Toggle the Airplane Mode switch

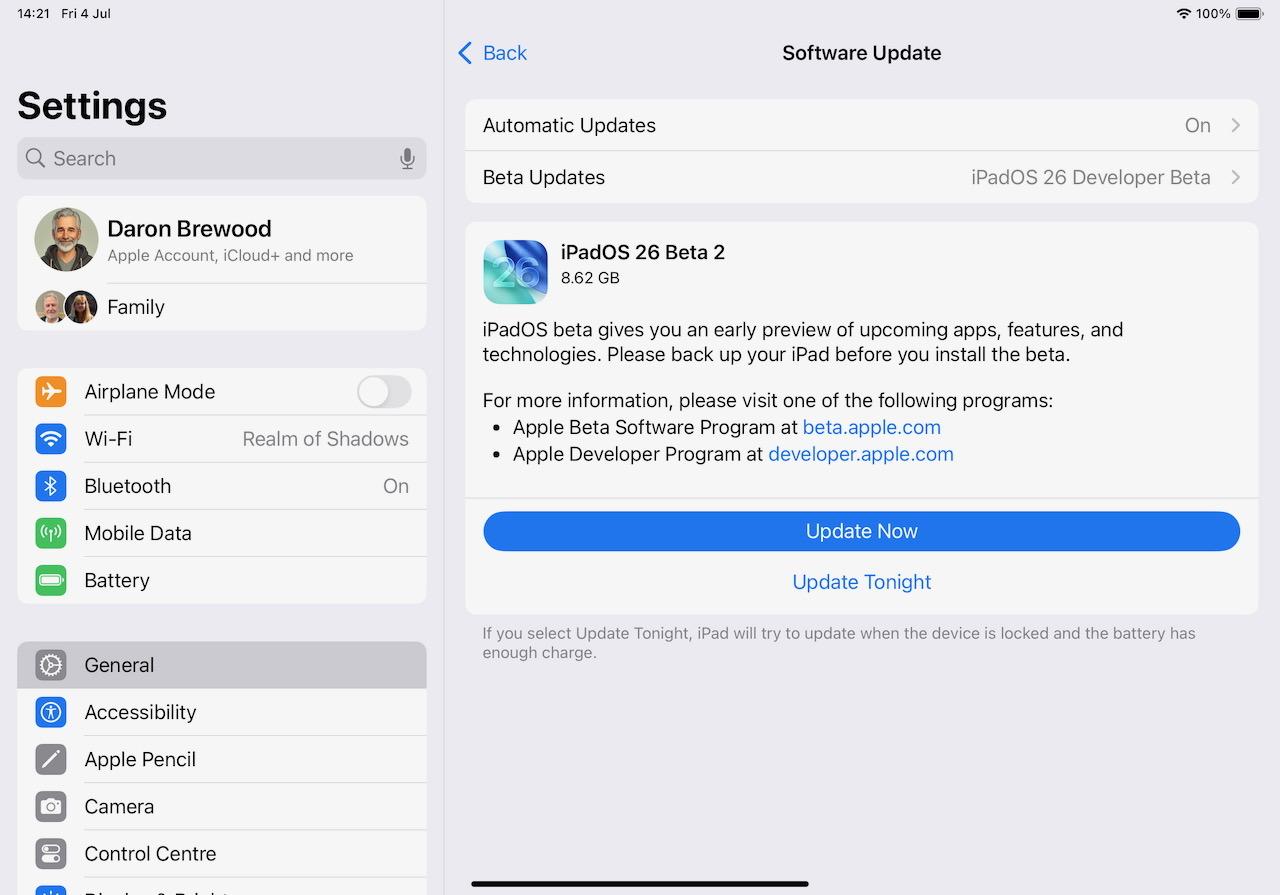tap(384, 391)
